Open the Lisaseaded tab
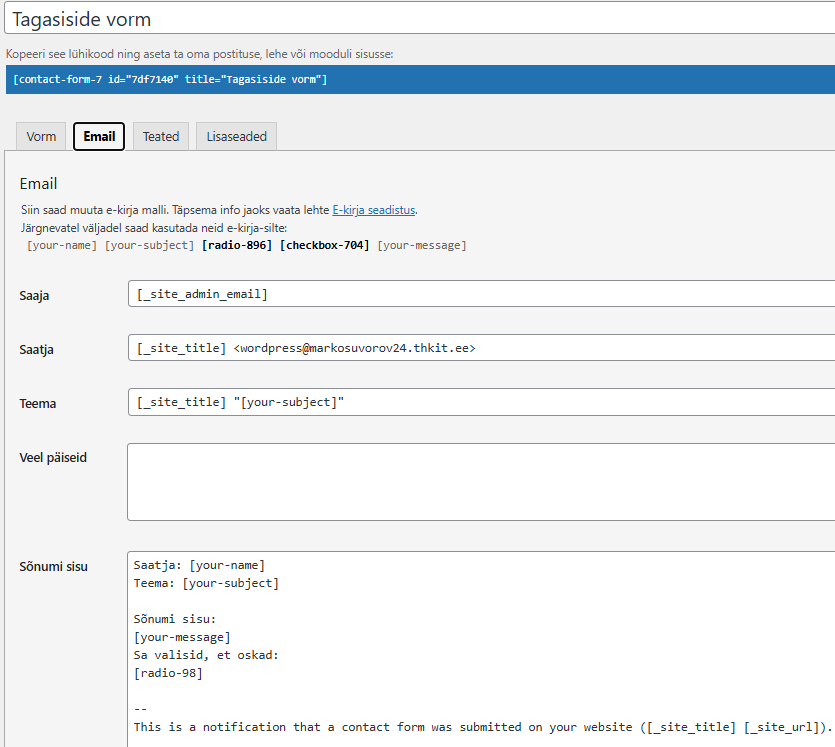The width and height of the screenshot is (835, 747). [236, 137]
